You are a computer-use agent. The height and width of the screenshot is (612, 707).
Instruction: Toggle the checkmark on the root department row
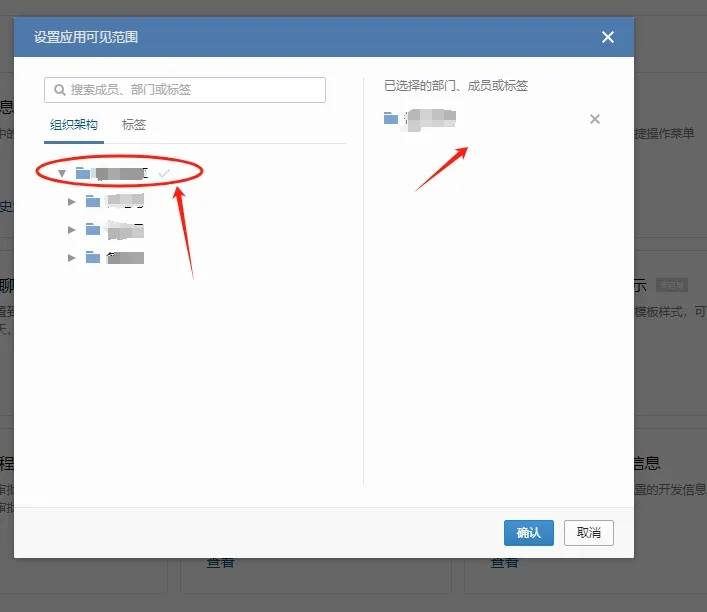(164, 173)
